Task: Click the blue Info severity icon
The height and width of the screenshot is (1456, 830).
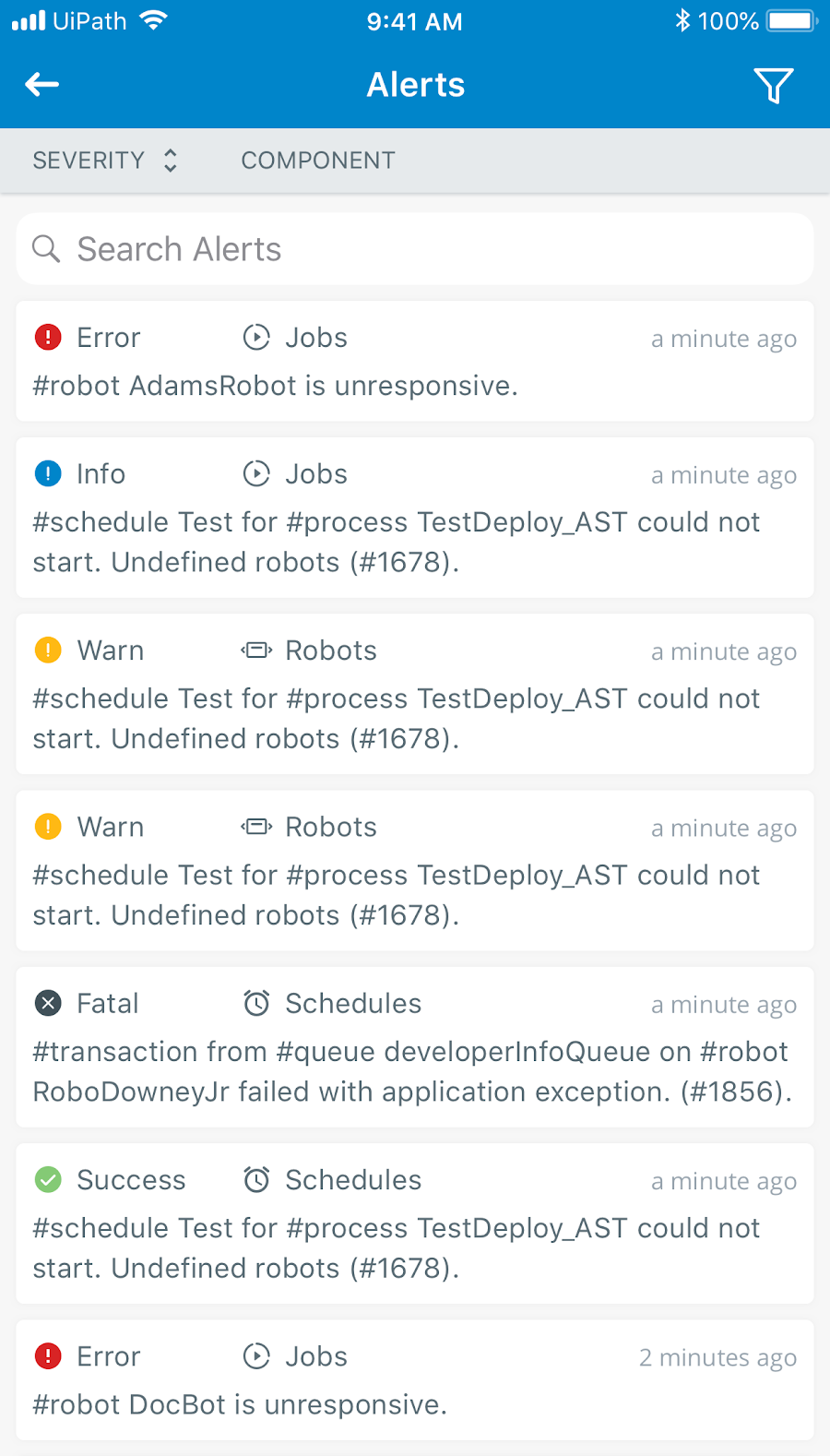Action: [x=48, y=474]
